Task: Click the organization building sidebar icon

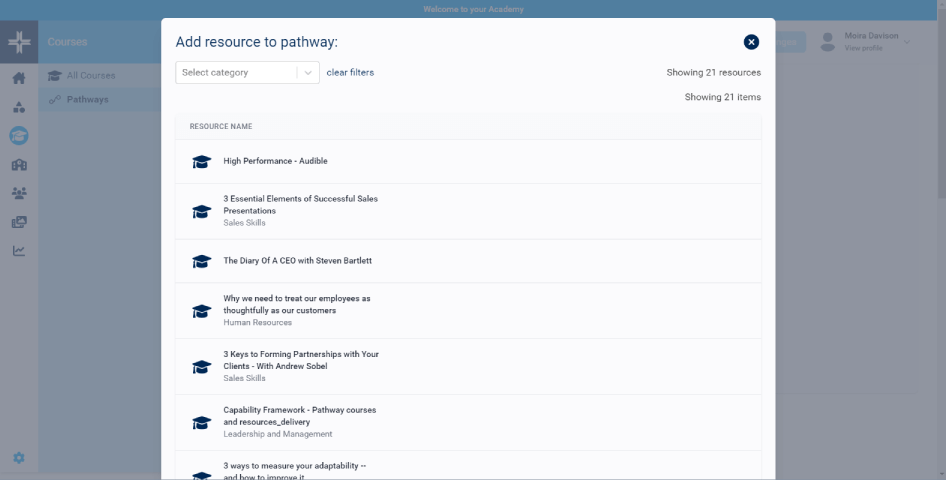Action: (x=19, y=165)
